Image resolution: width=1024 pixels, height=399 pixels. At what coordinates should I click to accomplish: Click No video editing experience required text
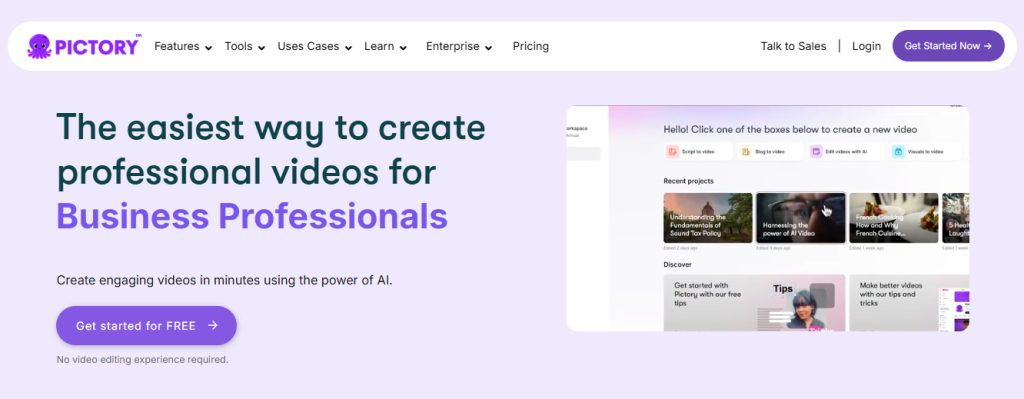(x=142, y=359)
